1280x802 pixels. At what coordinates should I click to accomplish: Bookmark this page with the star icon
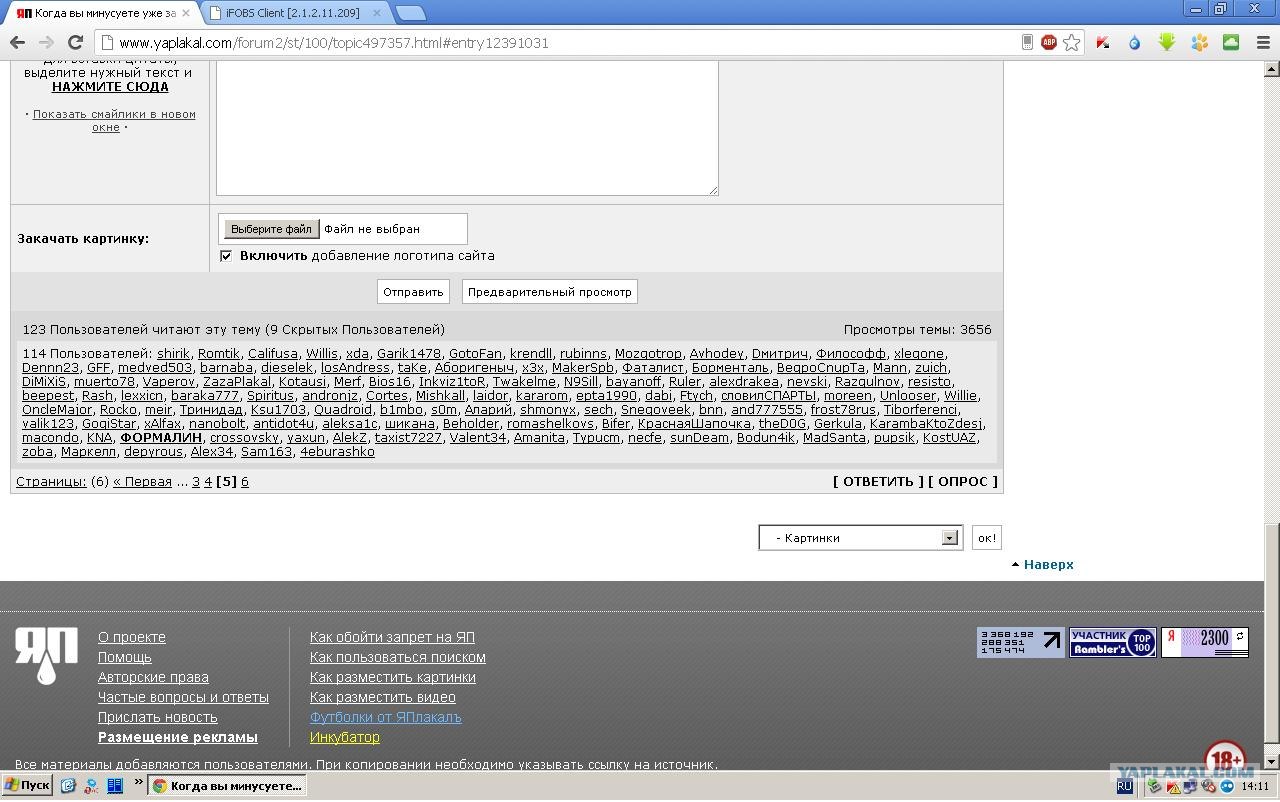pyautogui.click(x=1072, y=43)
